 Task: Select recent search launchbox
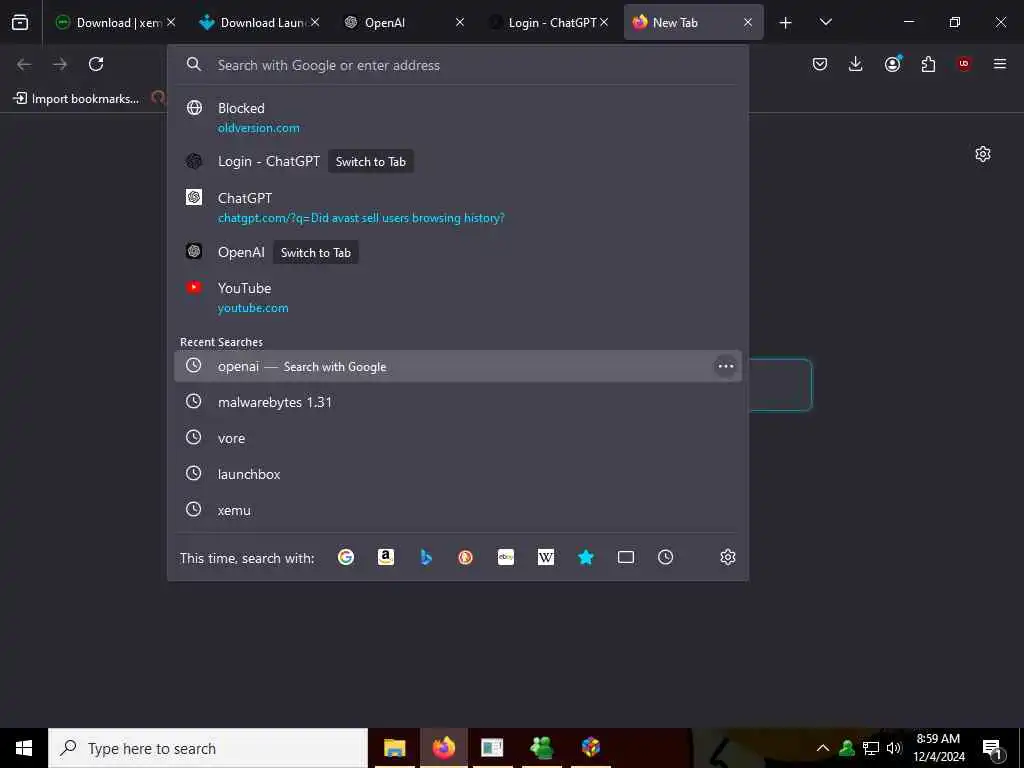[x=457, y=473]
